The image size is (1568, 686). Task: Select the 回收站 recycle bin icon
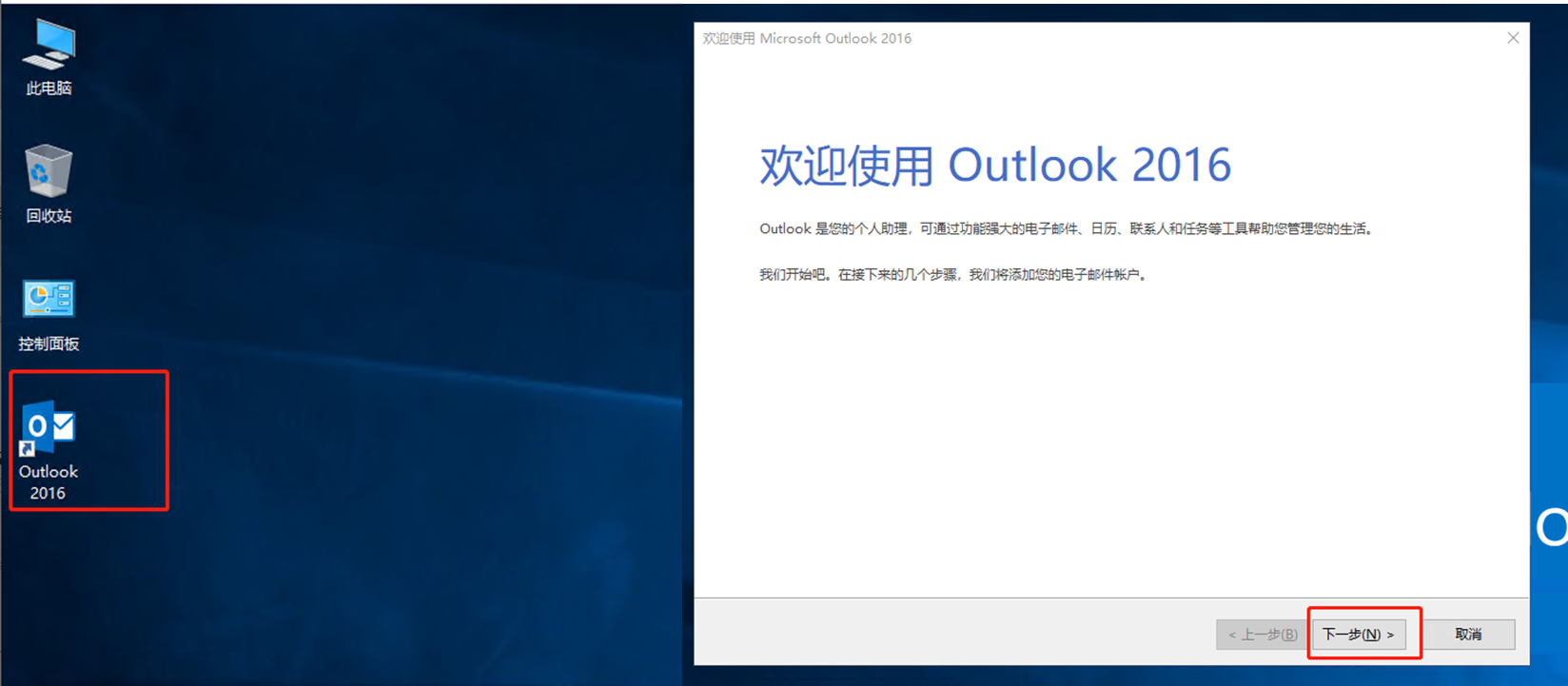[x=49, y=171]
